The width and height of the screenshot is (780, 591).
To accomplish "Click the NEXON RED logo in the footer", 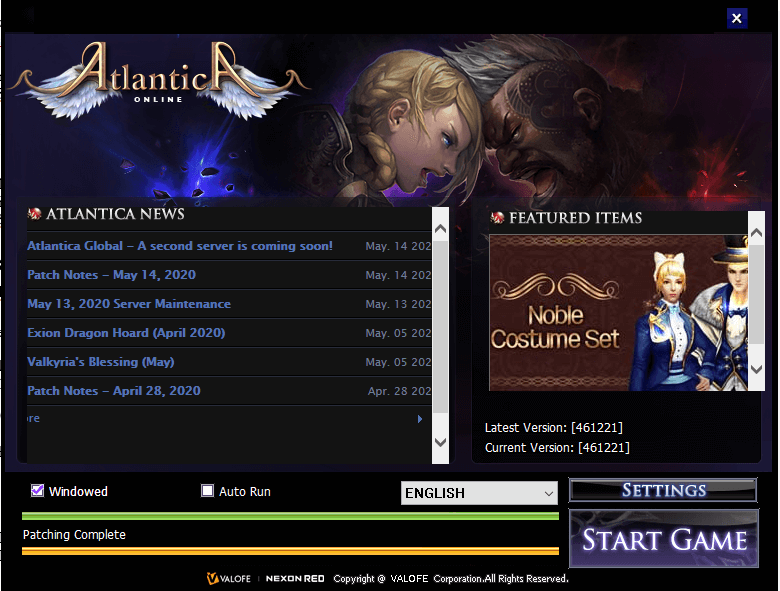I will tap(294, 579).
